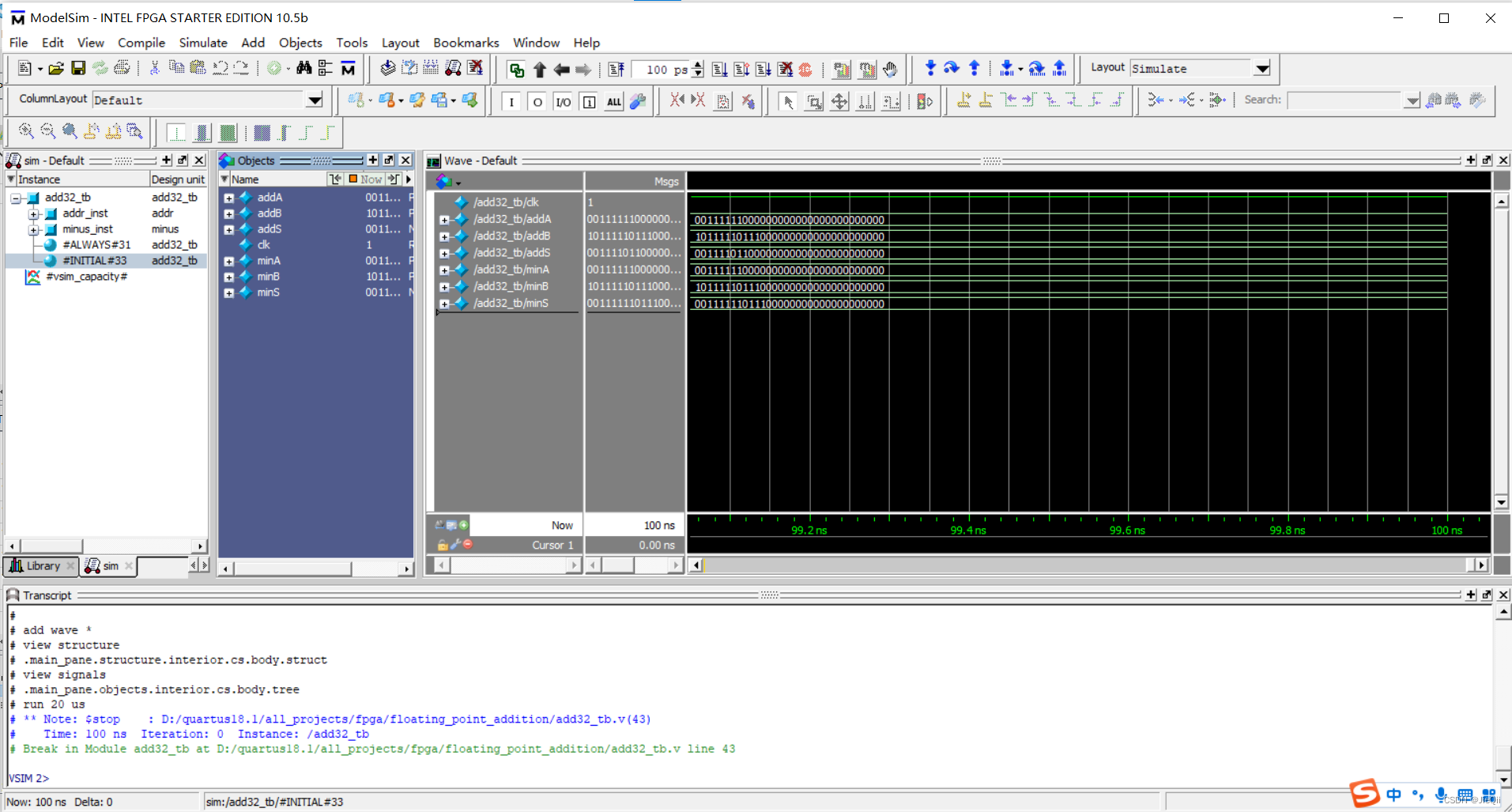The image size is (1512, 812).
Task: Open the Simulate menu
Action: click(203, 43)
